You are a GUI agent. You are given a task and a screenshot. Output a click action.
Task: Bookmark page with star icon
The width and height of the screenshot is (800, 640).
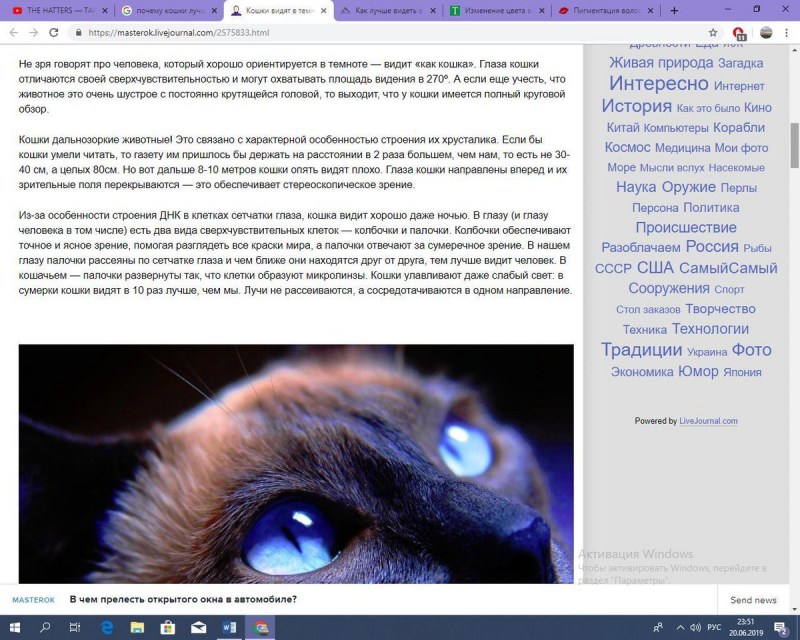[x=713, y=33]
